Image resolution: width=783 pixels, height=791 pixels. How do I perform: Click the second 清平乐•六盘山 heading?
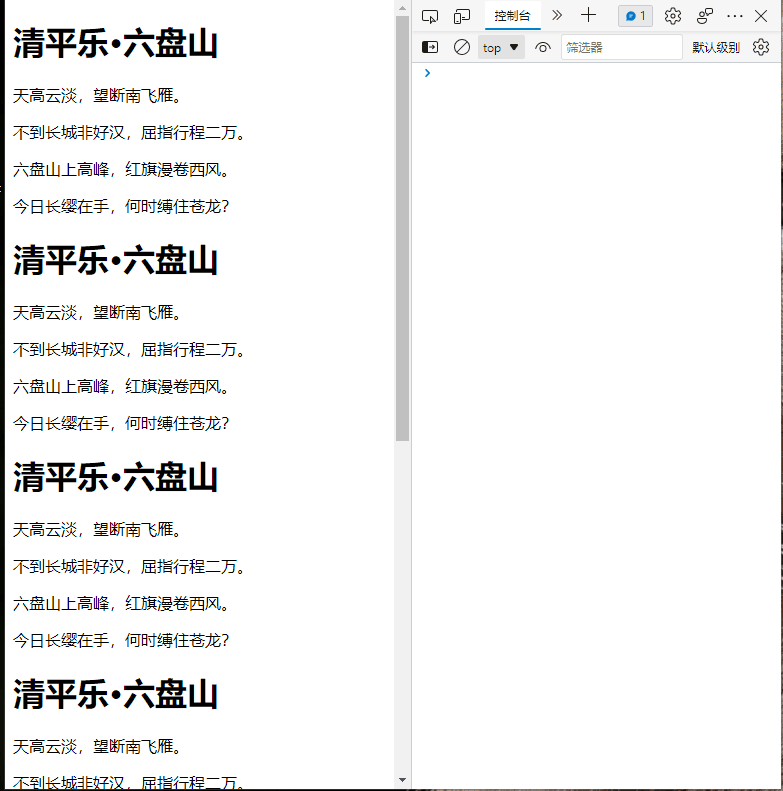pos(116,260)
